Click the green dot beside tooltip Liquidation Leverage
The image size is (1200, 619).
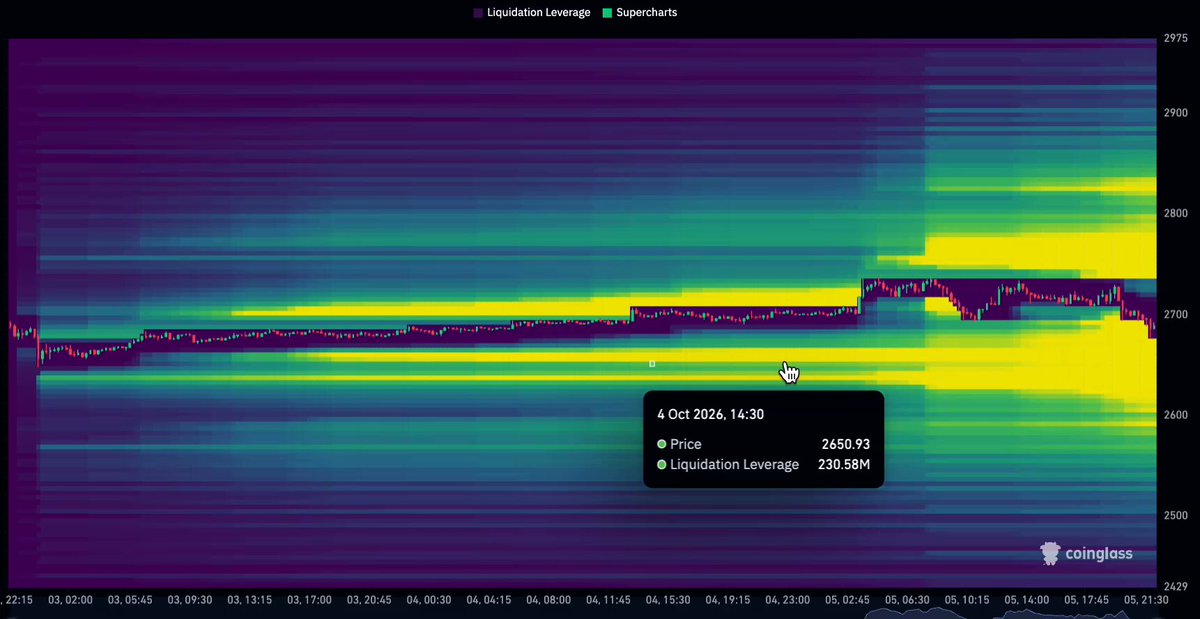tap(661, 464)
